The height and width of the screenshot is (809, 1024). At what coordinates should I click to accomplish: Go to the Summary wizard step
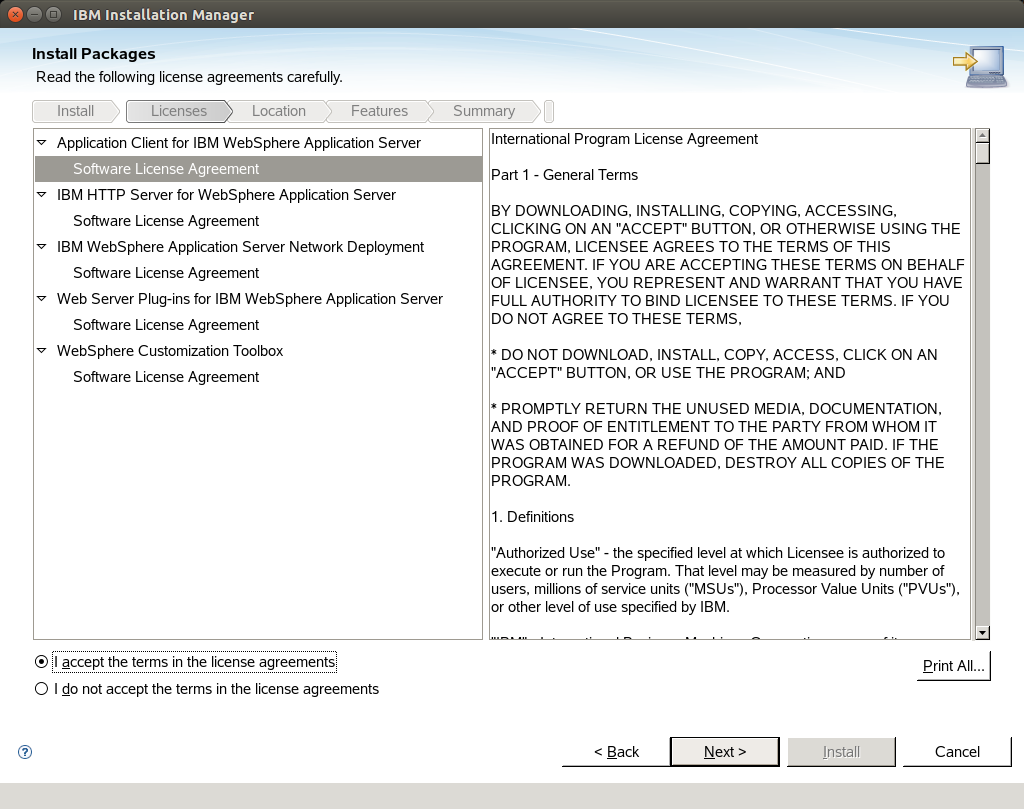click(484, 111)
